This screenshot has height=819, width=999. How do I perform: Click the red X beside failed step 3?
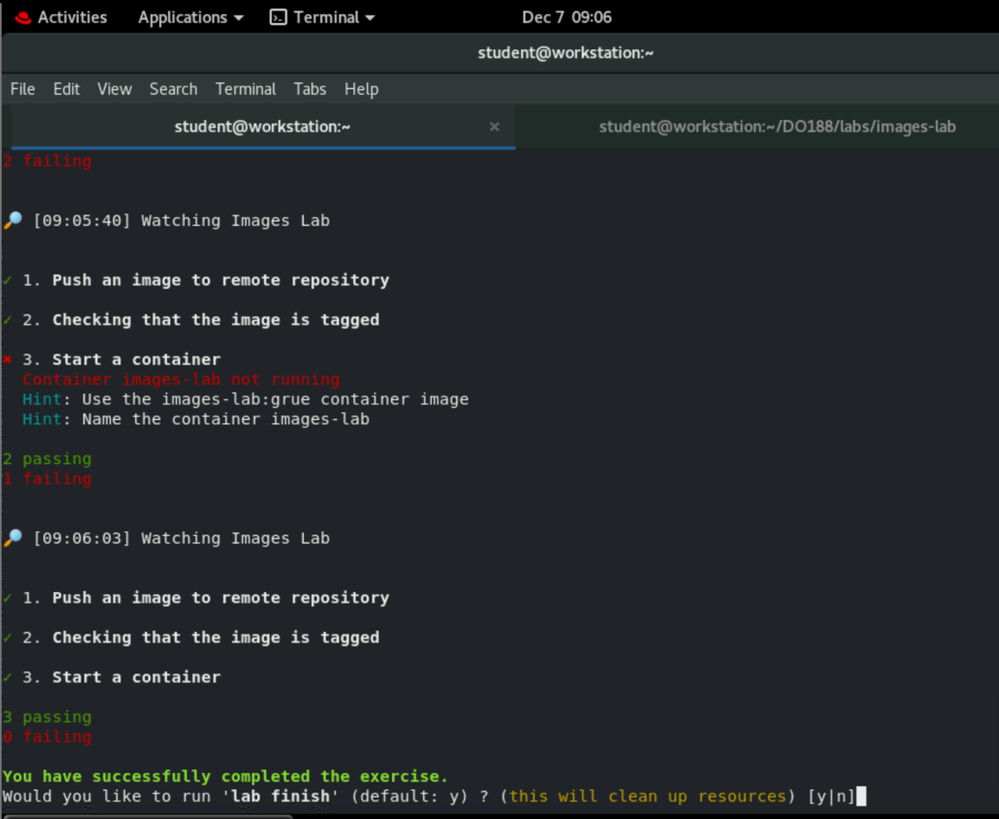click(x=8, y=359)
